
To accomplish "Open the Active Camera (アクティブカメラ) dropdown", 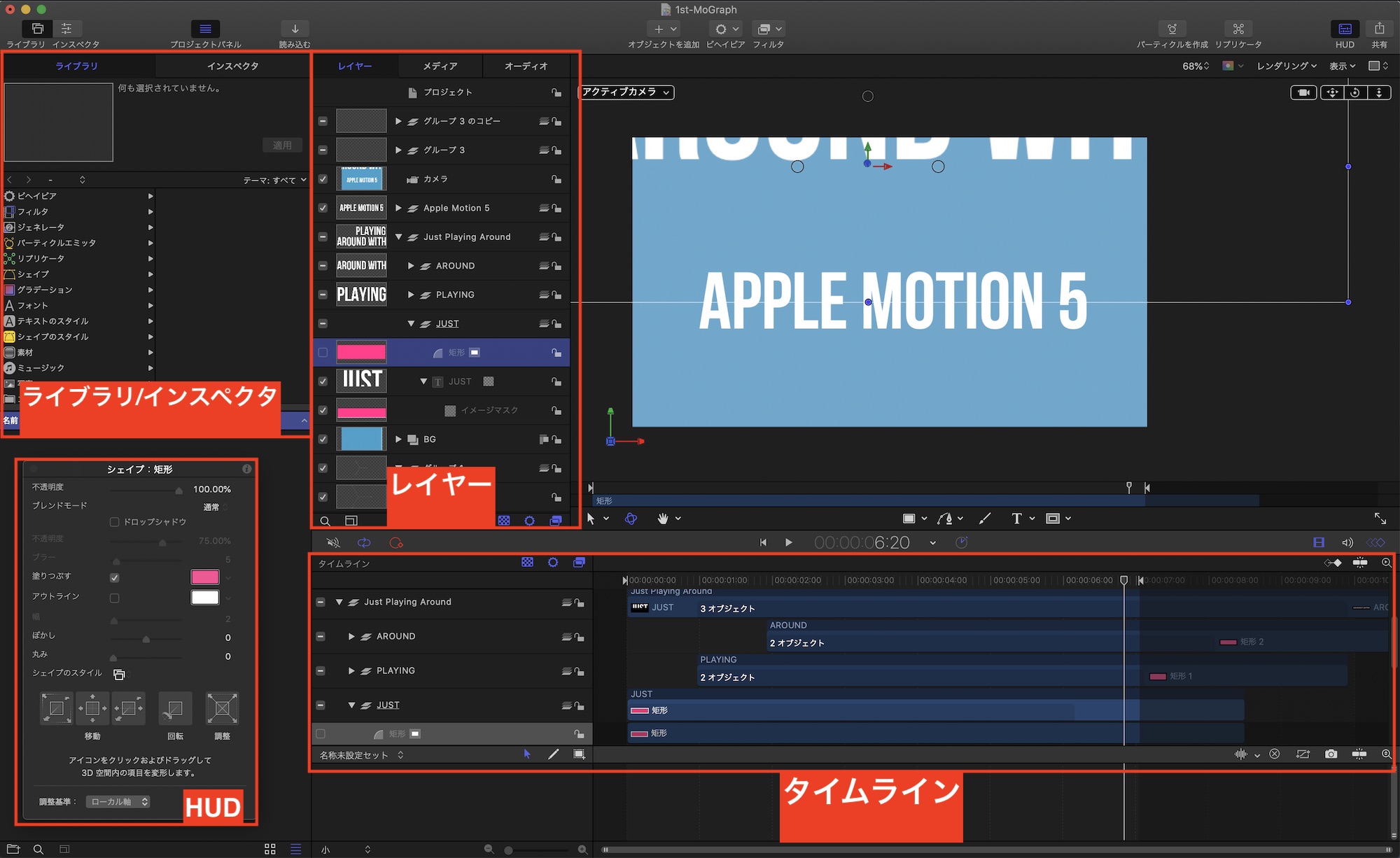I will pyautogui.click(x=626, y=92).
